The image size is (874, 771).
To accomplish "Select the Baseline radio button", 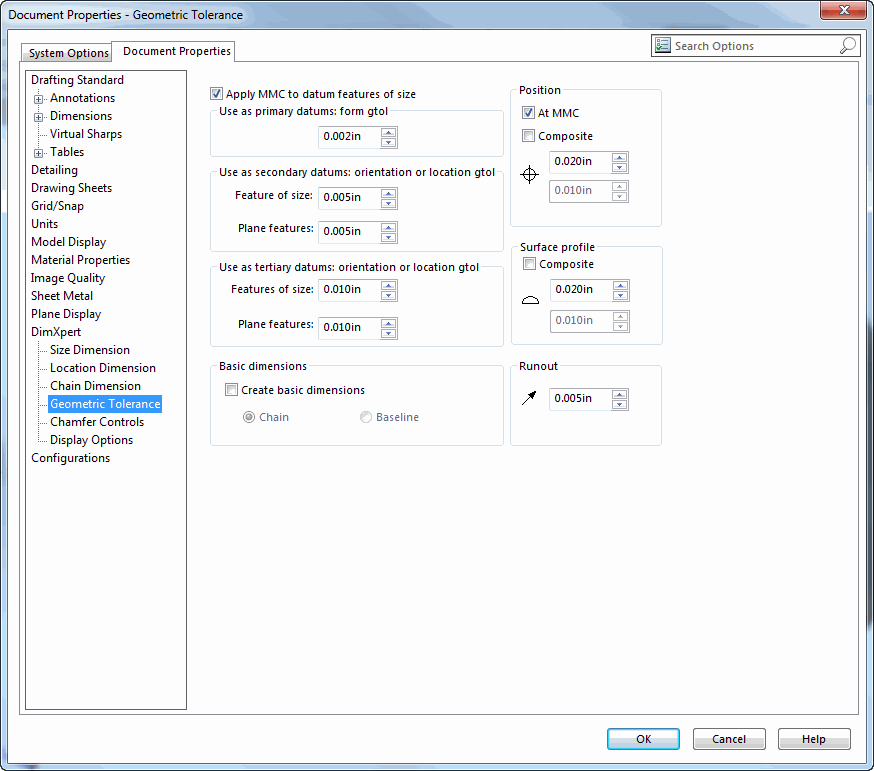I will point(366,417).
